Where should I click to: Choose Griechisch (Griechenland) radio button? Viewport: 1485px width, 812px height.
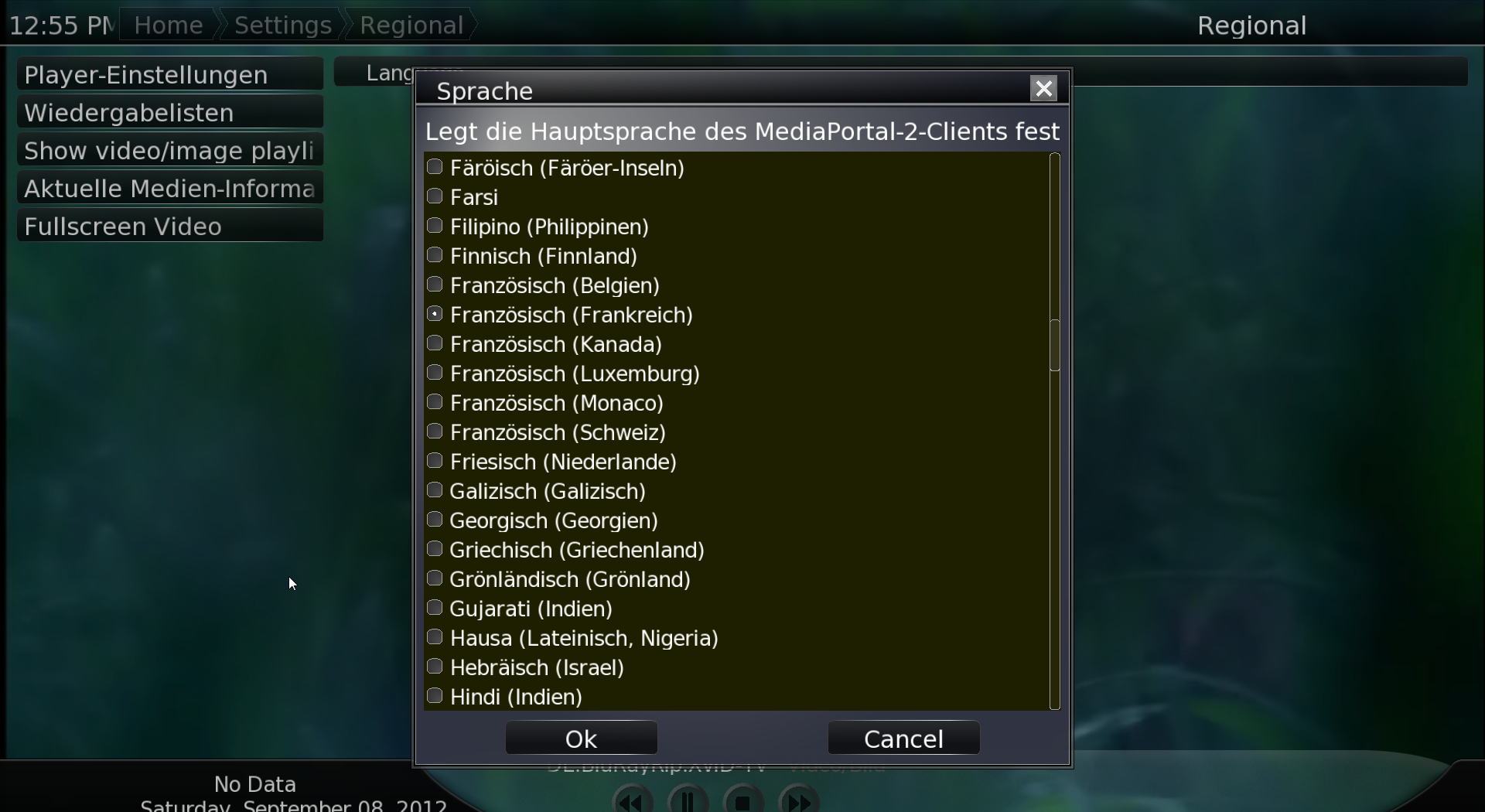[x=435, y=549]
